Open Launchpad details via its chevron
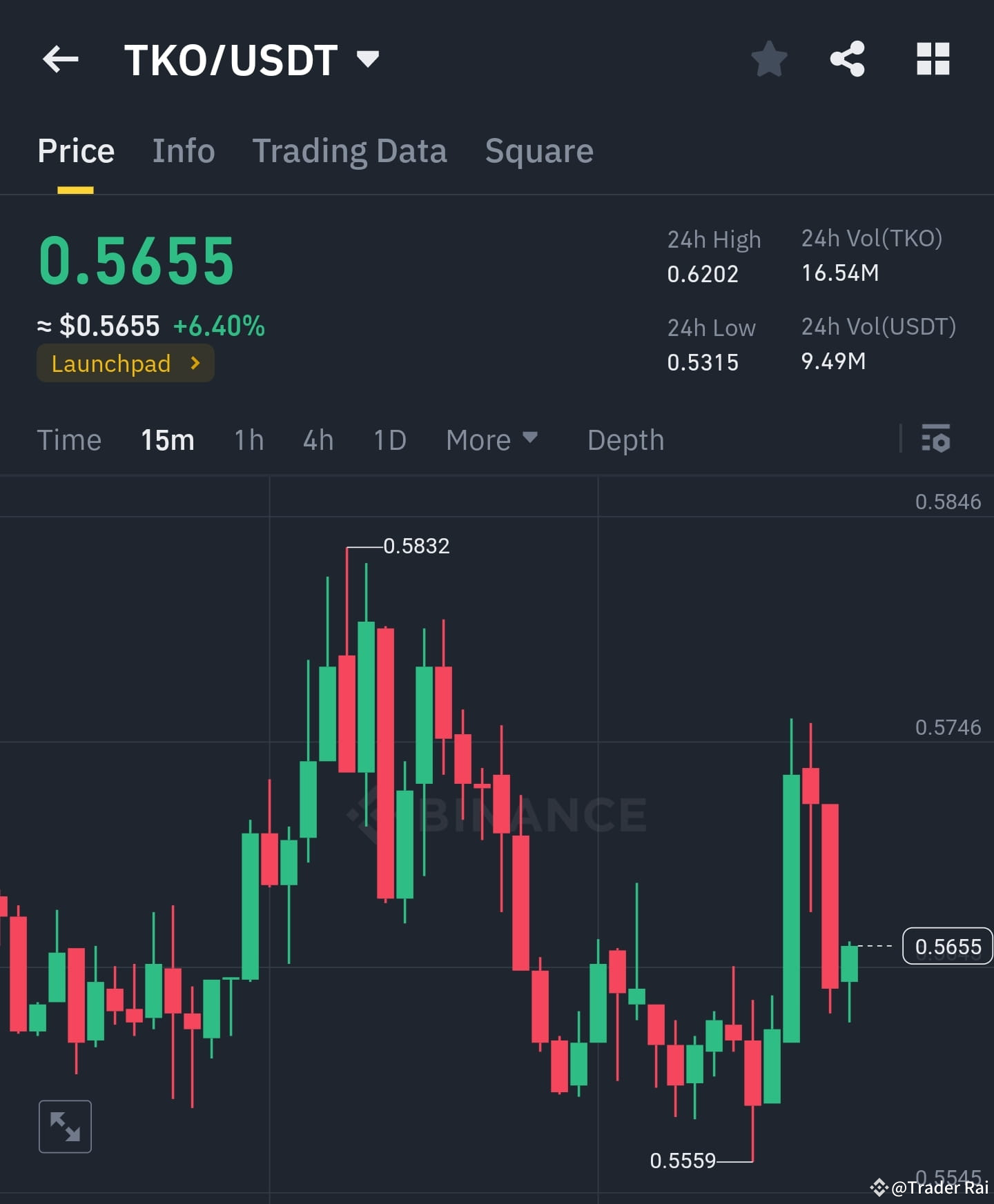Viewport: 994px width, 1204px height. click(195, 363)
